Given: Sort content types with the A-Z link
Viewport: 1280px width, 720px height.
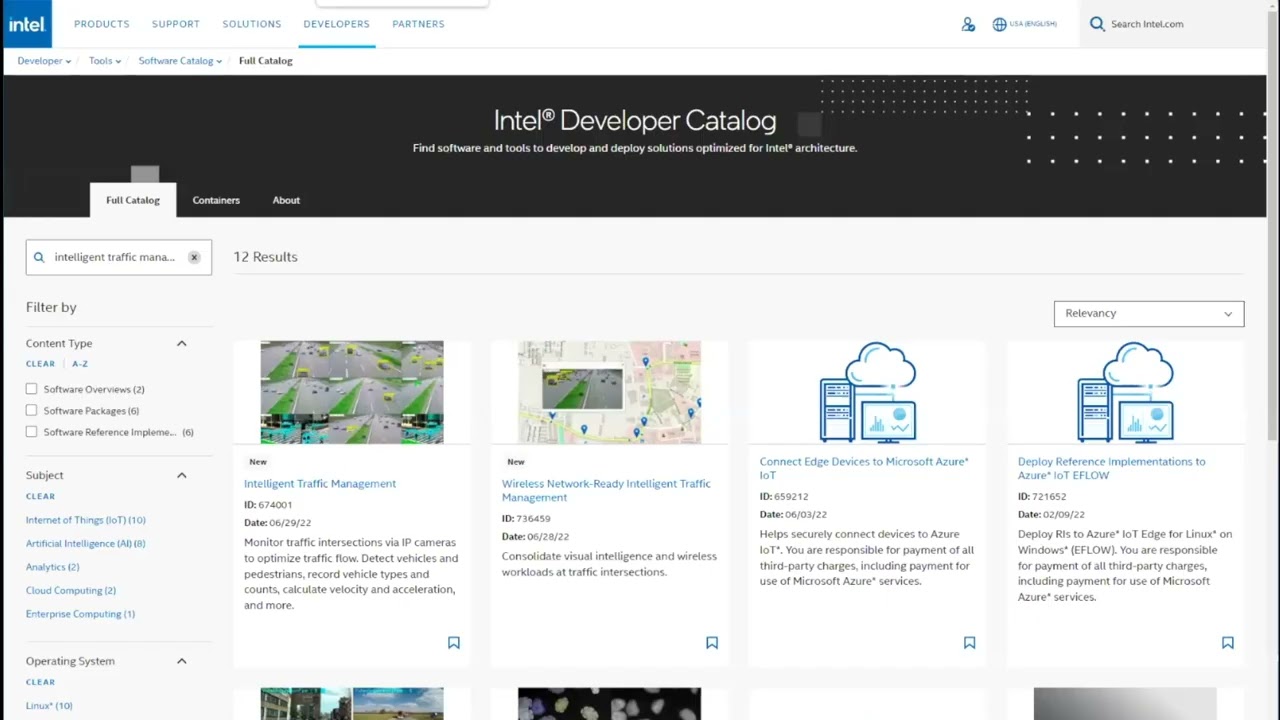Looking at the screenshot, I should (80, 364).
